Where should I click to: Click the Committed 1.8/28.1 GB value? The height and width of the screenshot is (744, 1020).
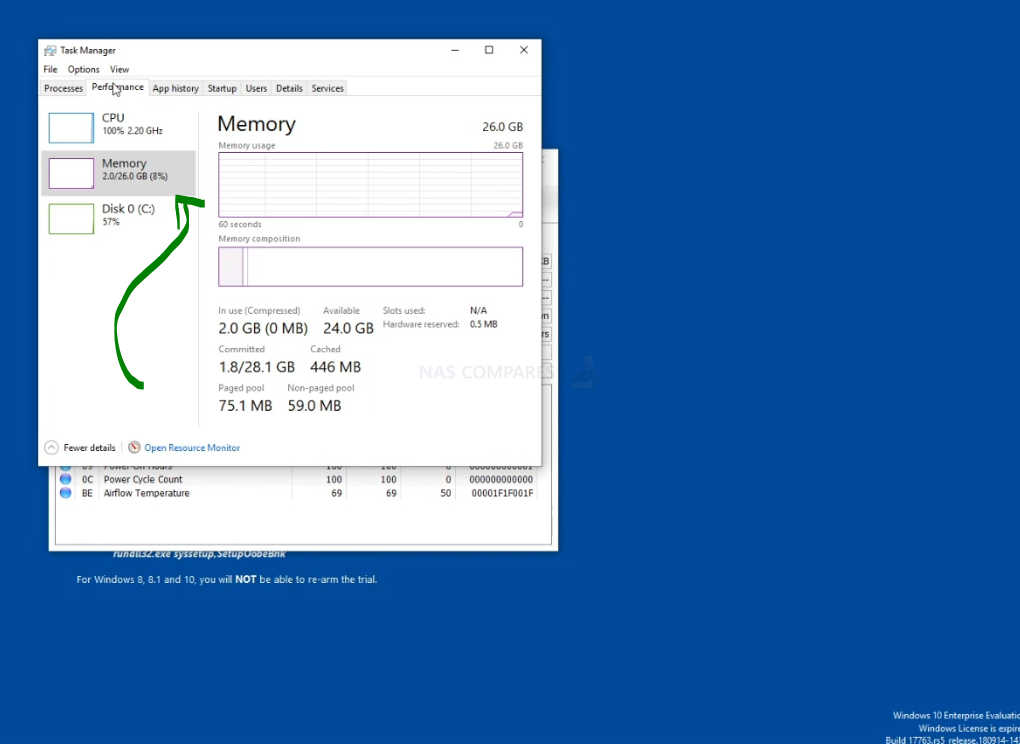click(x=256, y=367)
